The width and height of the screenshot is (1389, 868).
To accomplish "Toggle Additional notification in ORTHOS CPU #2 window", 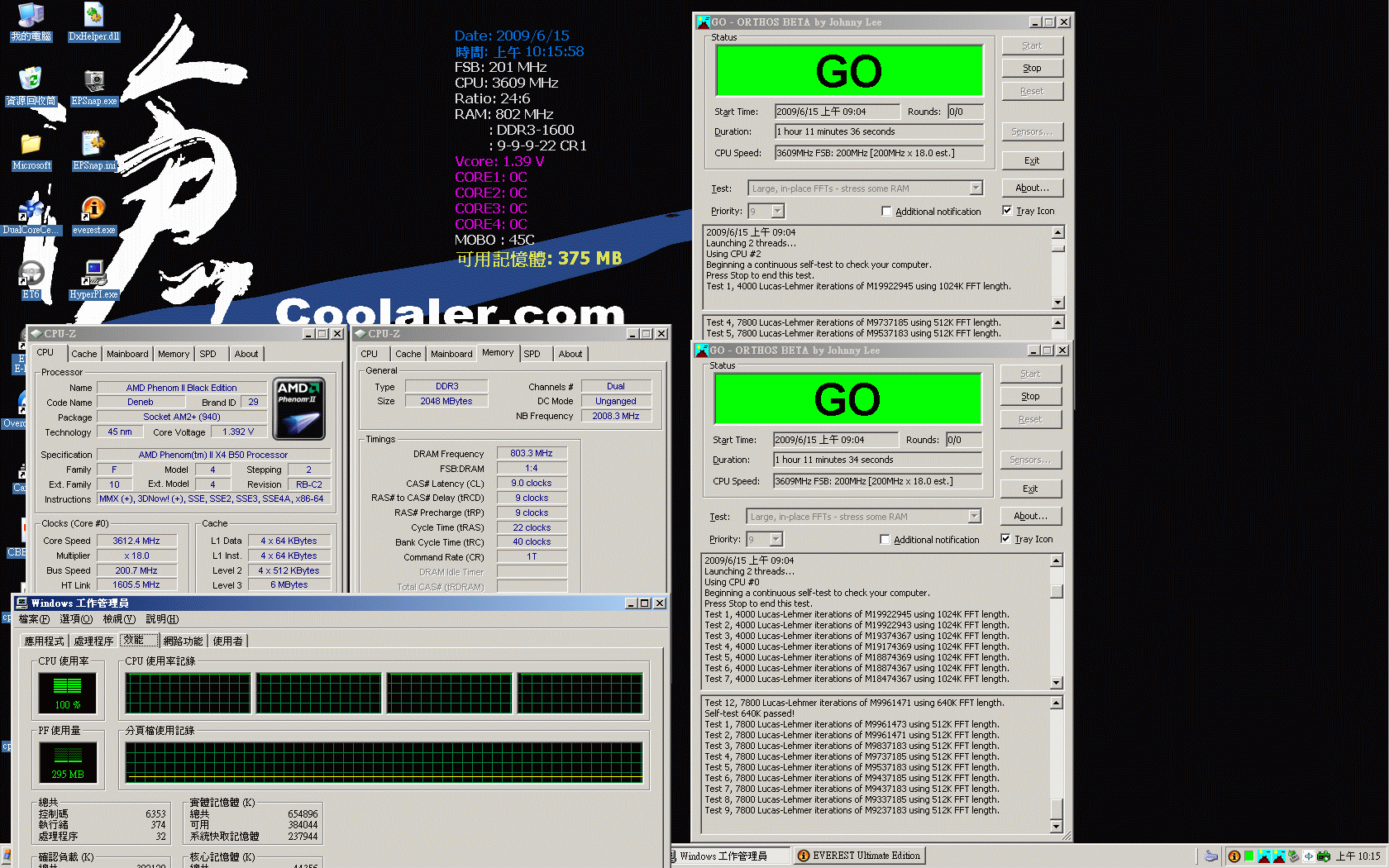I will (x=886, y=212).
